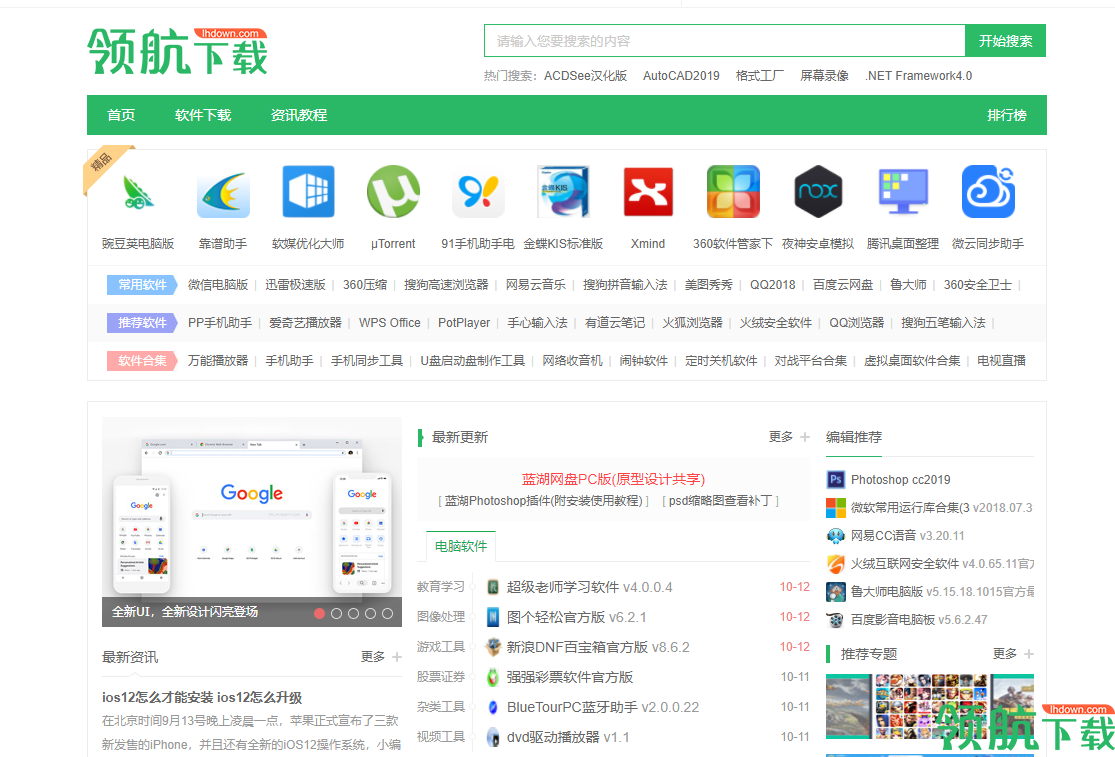Open the 股票证券 category link
Viewport: 1115px width, 757px height.
coord(441,677)
